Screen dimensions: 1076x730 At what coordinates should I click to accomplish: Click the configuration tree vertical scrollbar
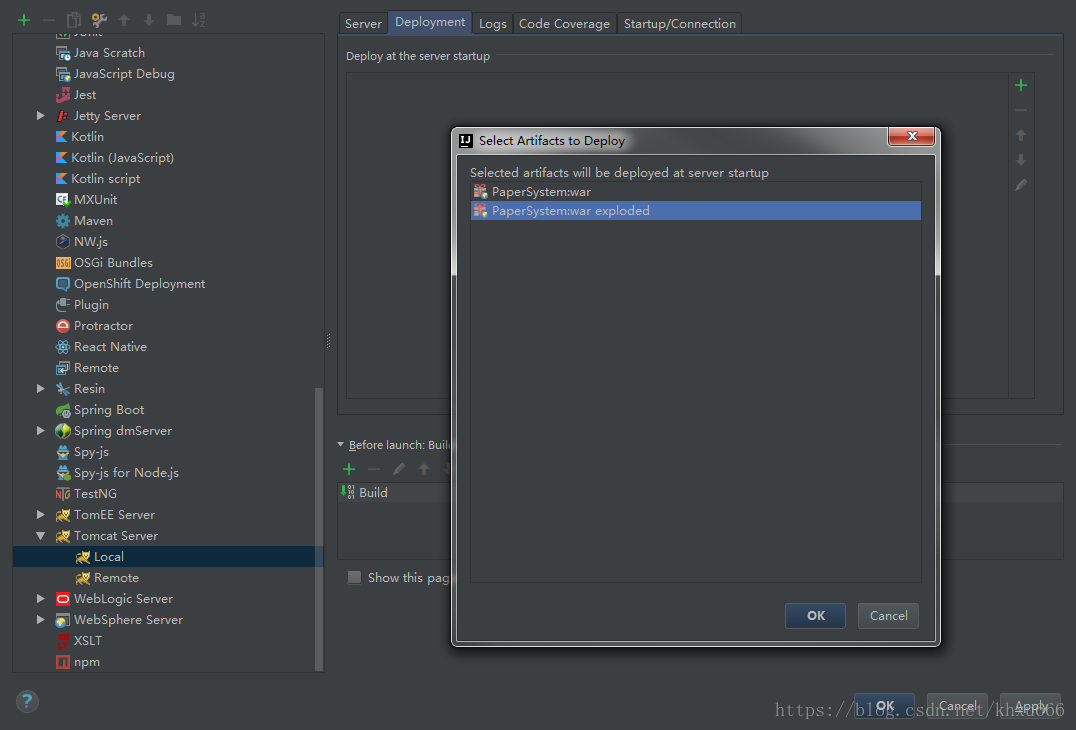click(x=318, y=528)
